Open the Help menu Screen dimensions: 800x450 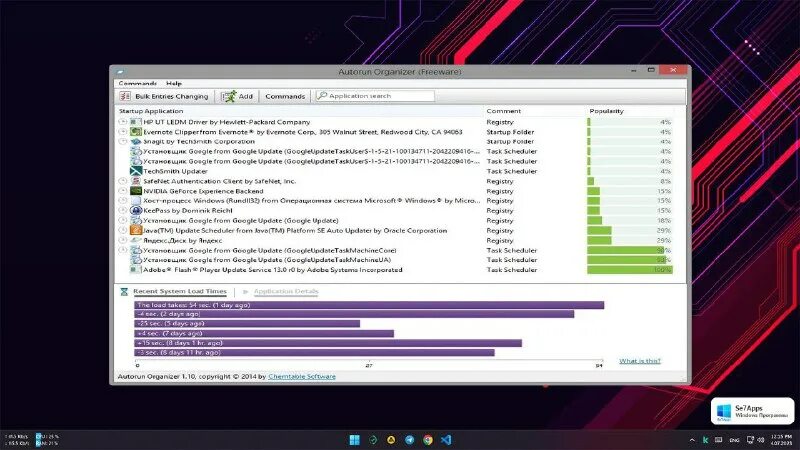[173, 83]
